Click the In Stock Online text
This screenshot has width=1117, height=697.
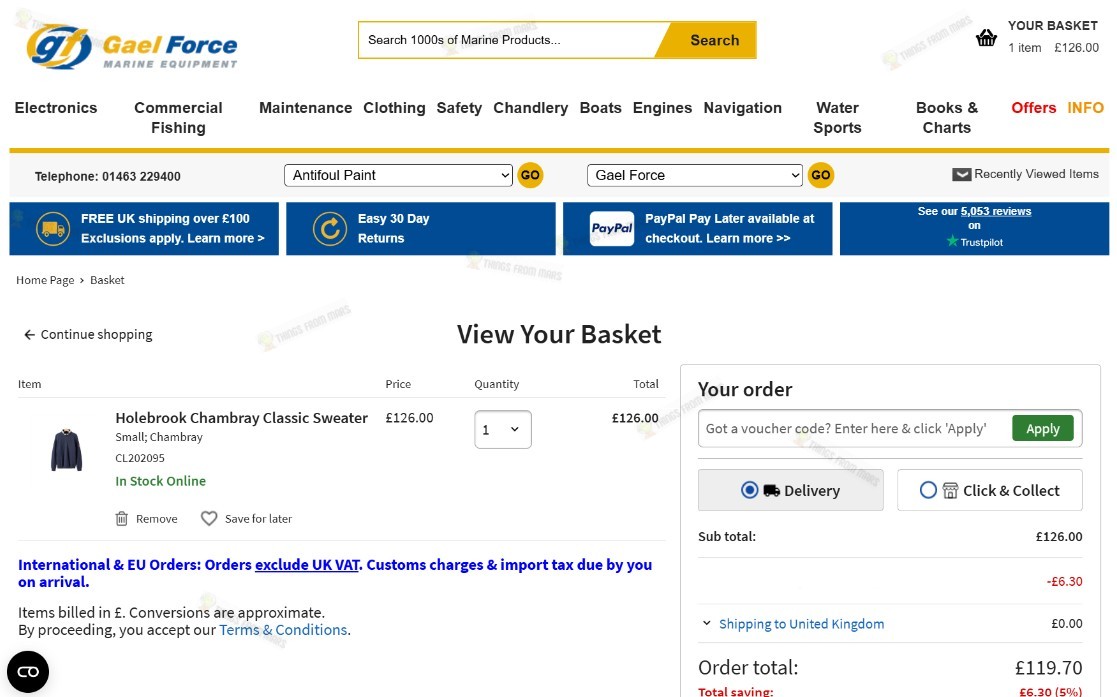point(160,481)
